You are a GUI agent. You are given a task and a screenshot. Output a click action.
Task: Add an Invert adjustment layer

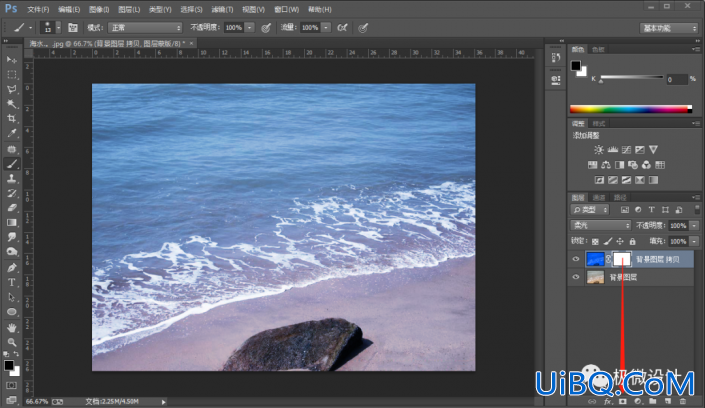tap(599, 180)
